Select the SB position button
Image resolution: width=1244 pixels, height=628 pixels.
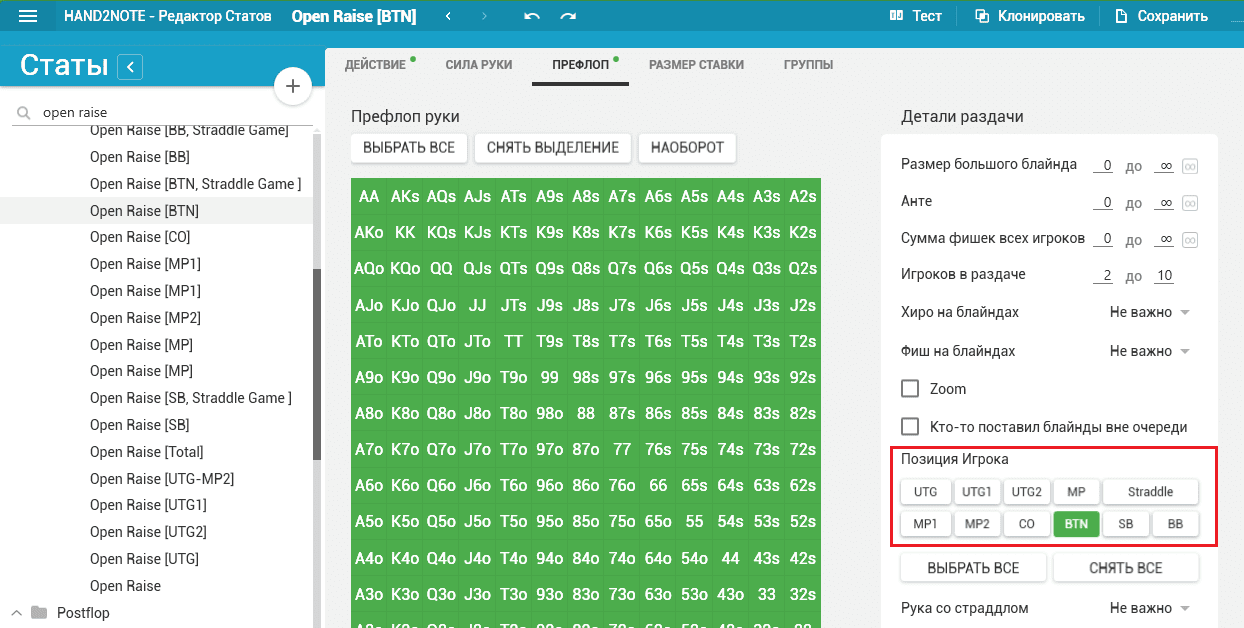click(x=1126, y=524)
